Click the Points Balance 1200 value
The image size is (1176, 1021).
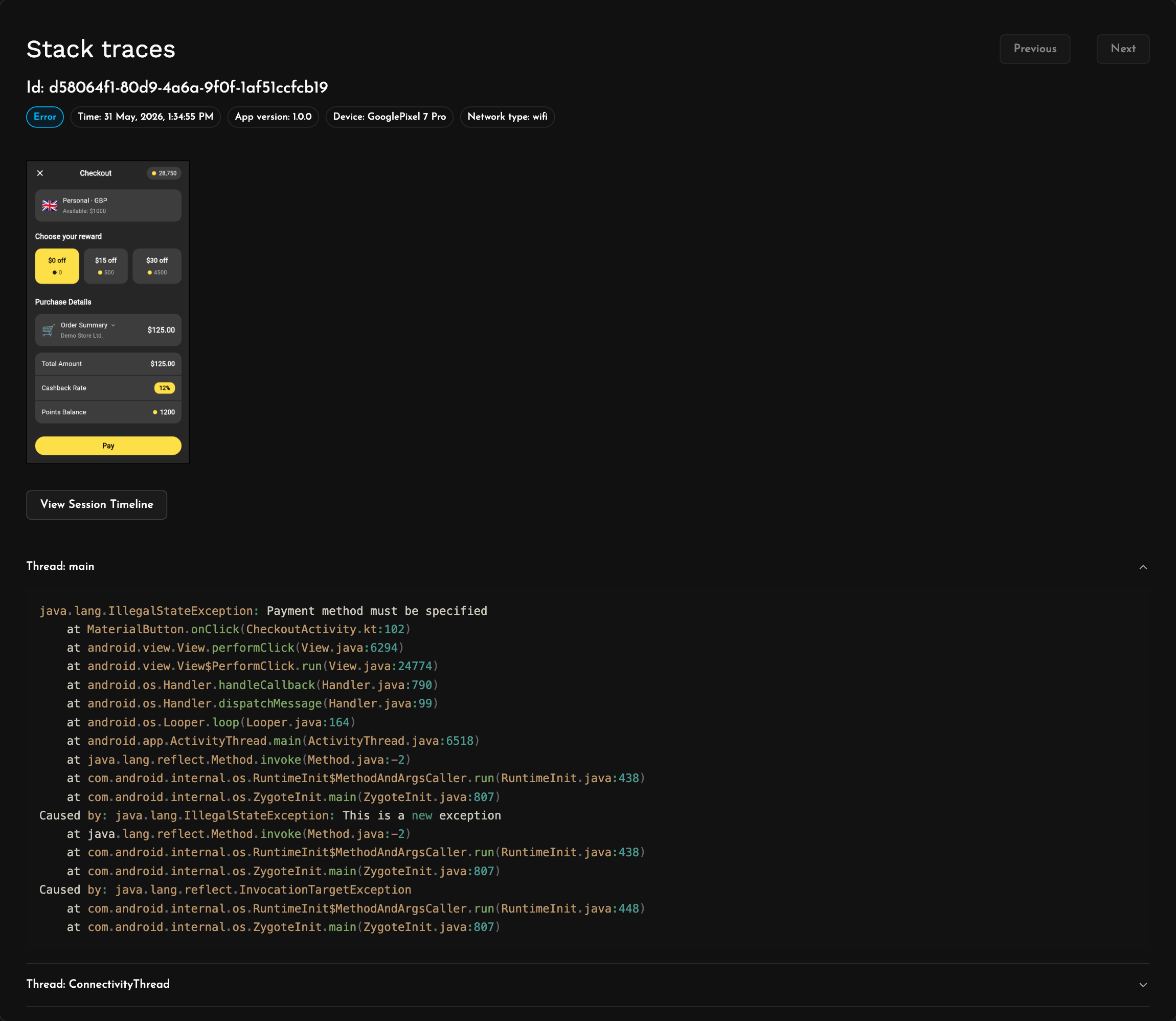click(164, 412)
